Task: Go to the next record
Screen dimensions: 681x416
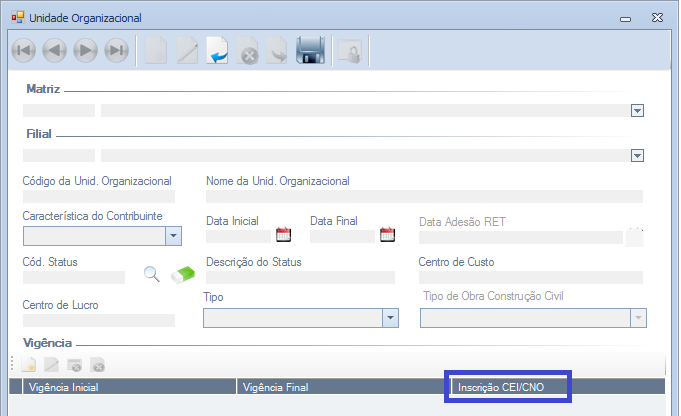Action: pos(85,51)
